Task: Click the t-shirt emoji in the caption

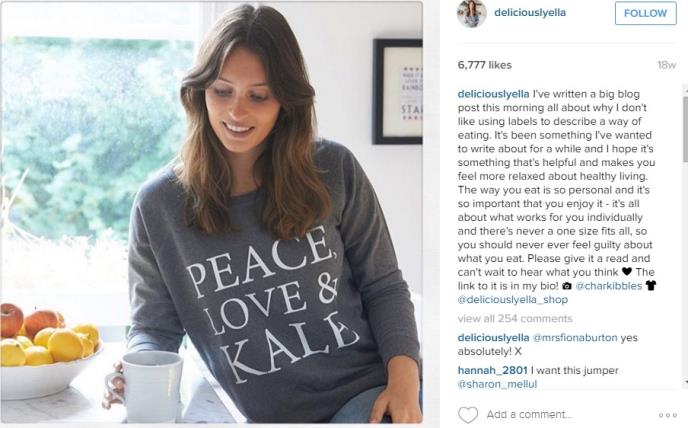Action: tap(651, 286)
